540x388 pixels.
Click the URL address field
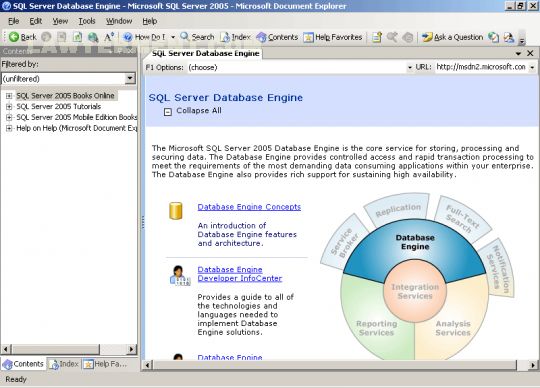pyautogui.click(x=481, y=67)
